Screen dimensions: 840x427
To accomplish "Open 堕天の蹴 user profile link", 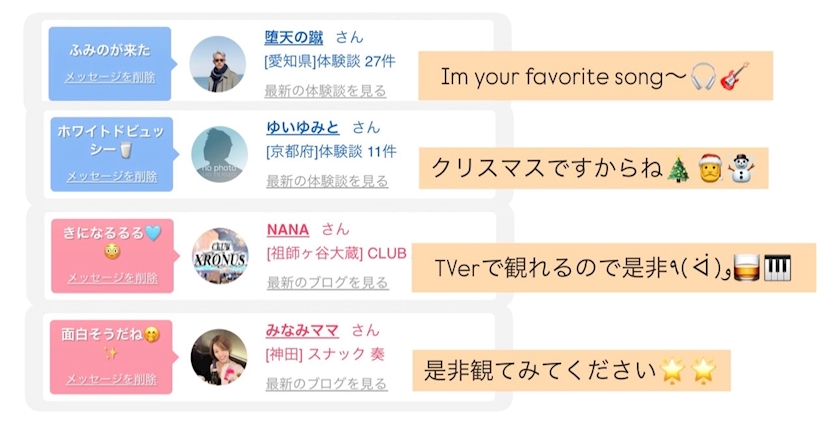I will click(293, 38).
